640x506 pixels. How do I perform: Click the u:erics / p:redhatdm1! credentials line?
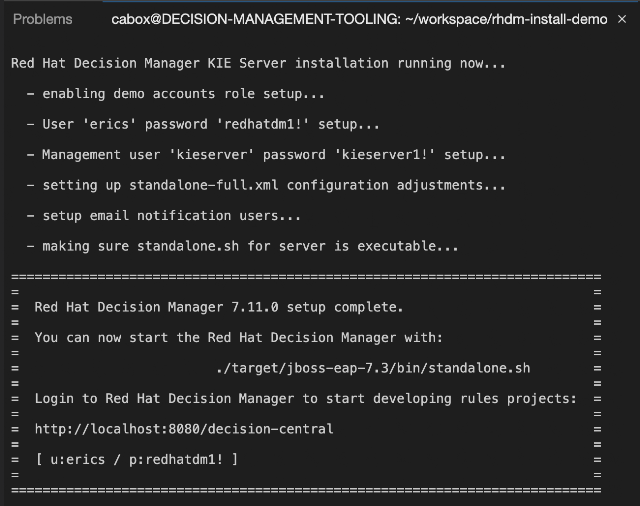(x=137, y=459)
